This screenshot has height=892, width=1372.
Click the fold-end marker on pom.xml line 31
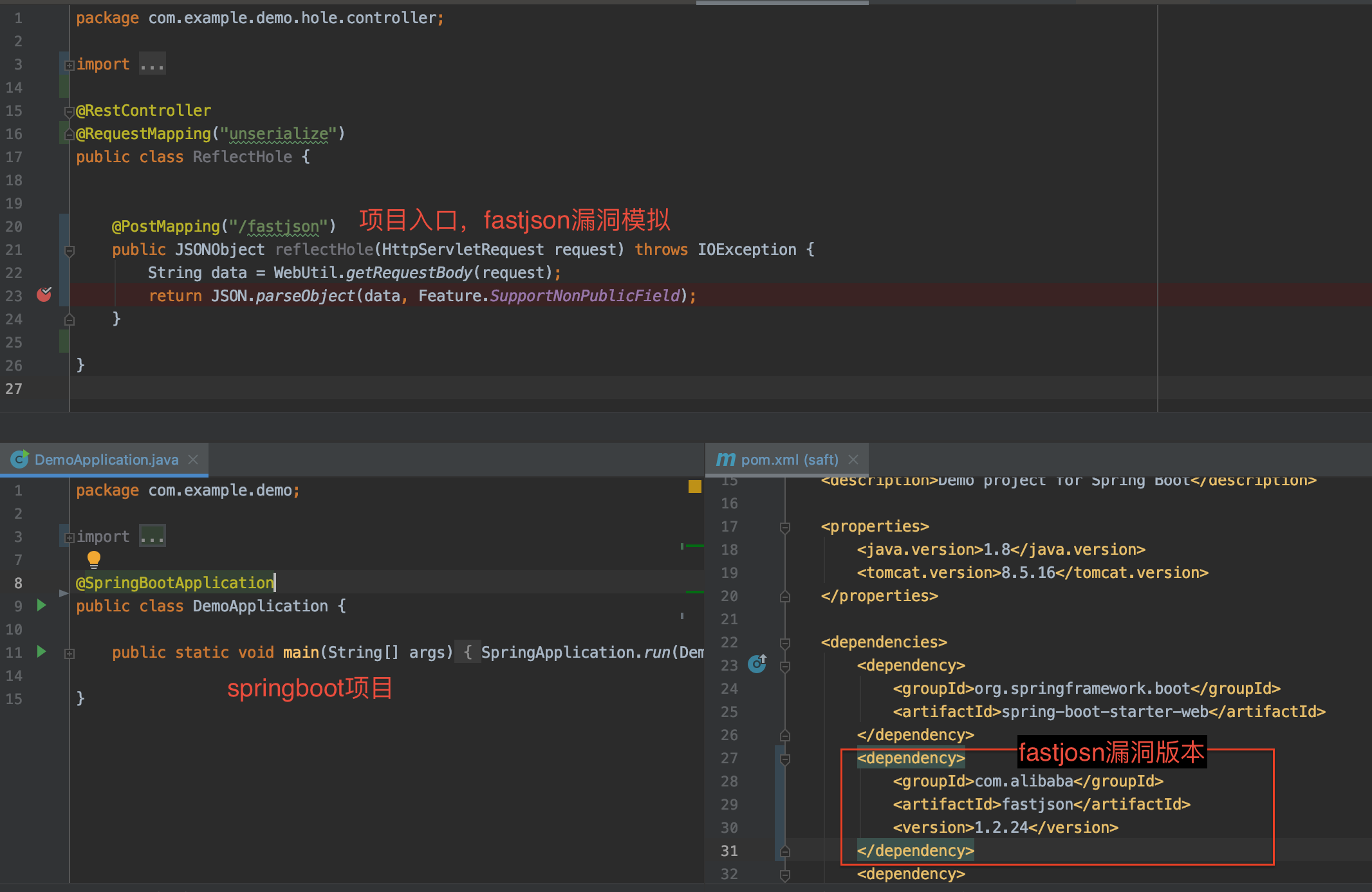click(785, 851)
